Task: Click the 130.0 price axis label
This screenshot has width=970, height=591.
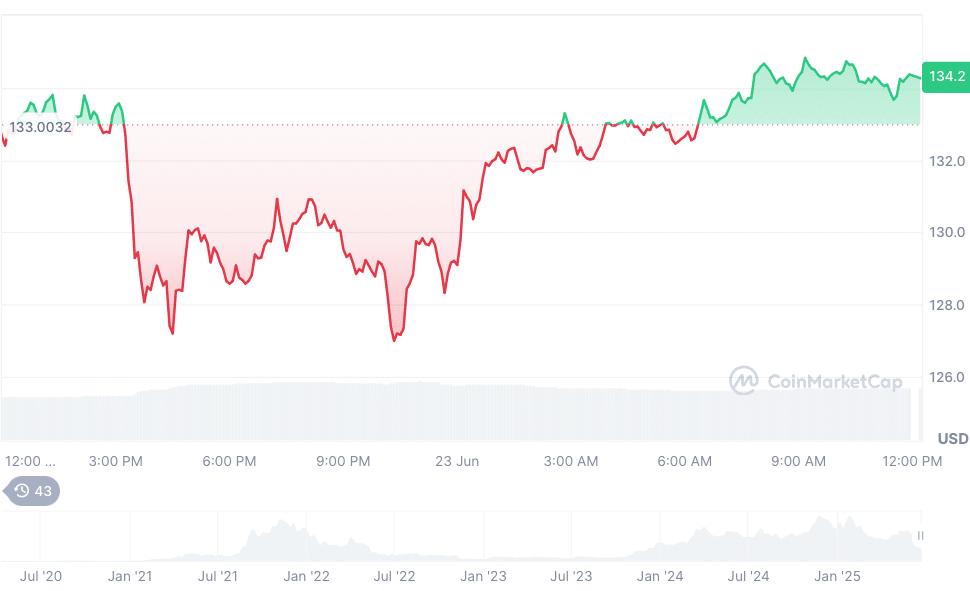Action: [944, 233]
